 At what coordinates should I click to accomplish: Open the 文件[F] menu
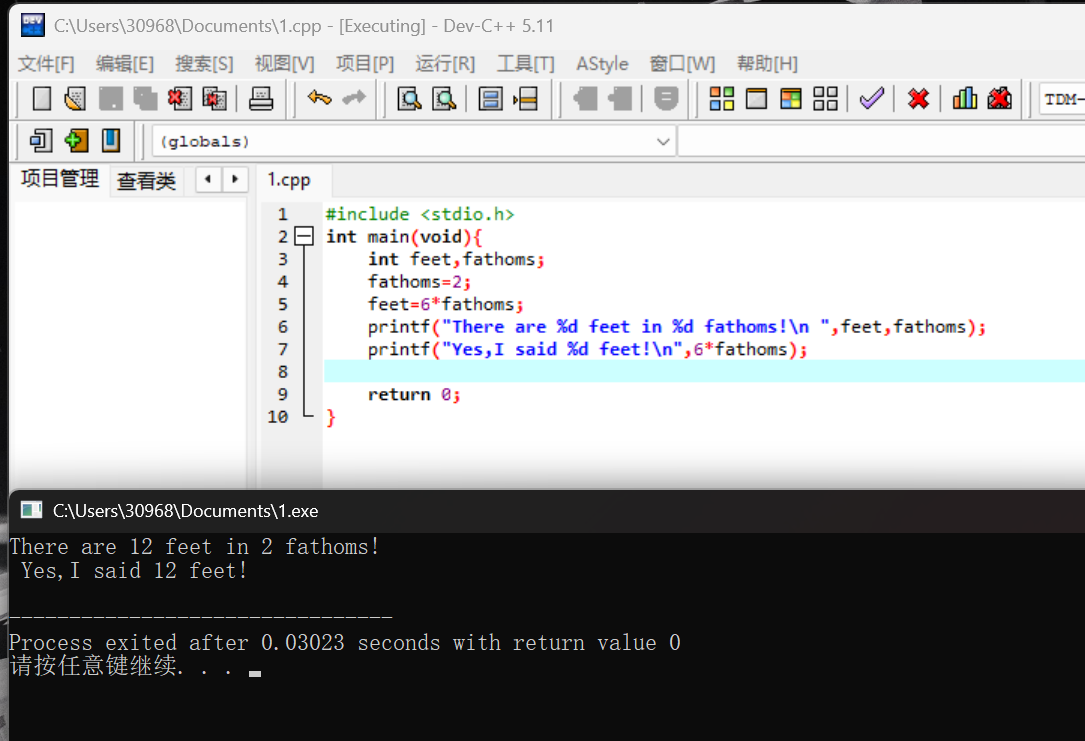click(46, 64)
